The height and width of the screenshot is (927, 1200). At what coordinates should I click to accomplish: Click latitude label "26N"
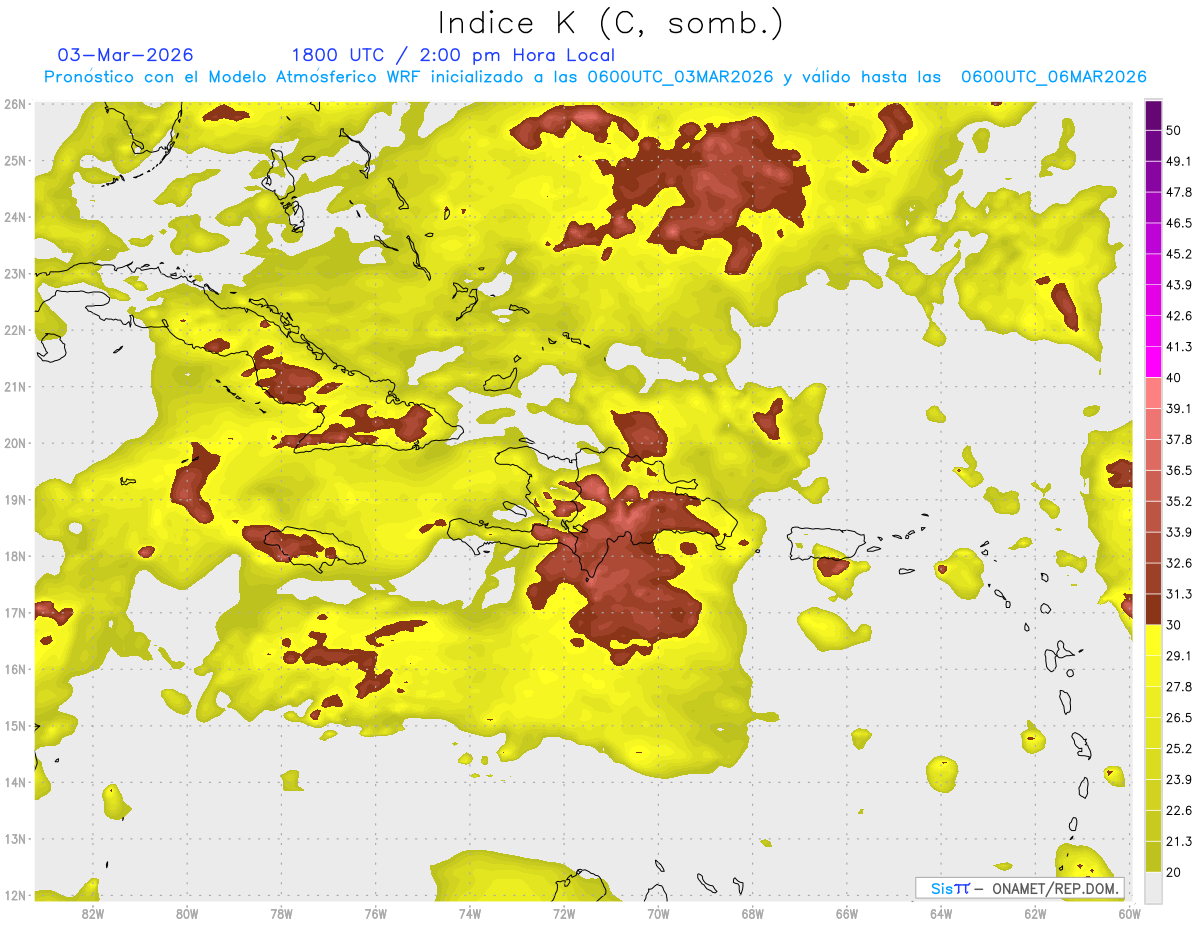click(x=15, y=104)
